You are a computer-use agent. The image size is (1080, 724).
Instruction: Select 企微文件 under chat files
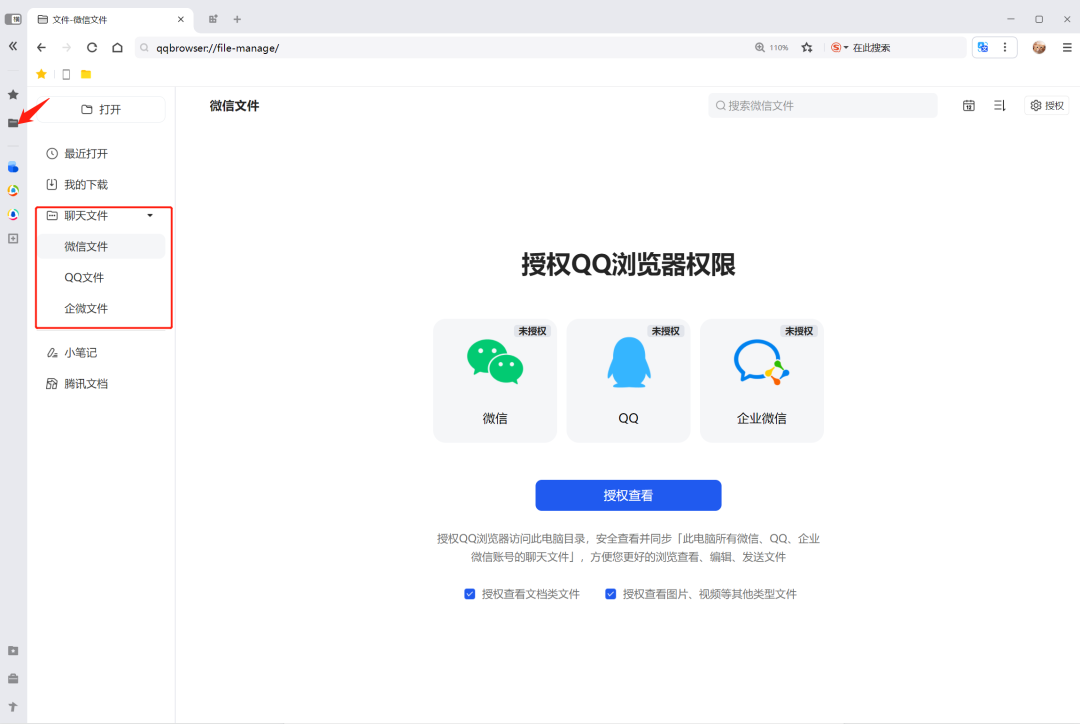pyautogui.click(x=101, y=309)
